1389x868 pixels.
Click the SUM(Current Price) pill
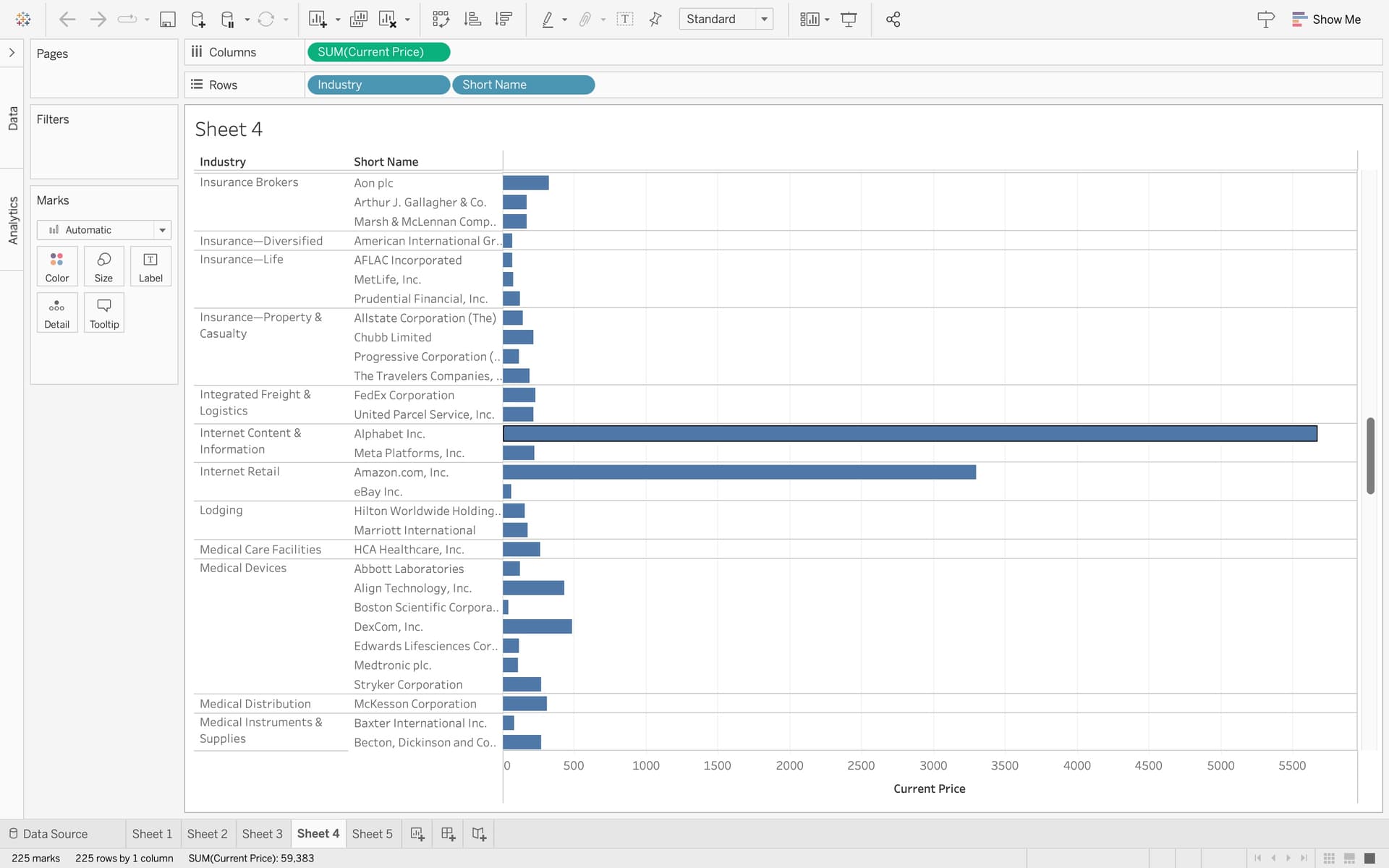pos(378,52)
